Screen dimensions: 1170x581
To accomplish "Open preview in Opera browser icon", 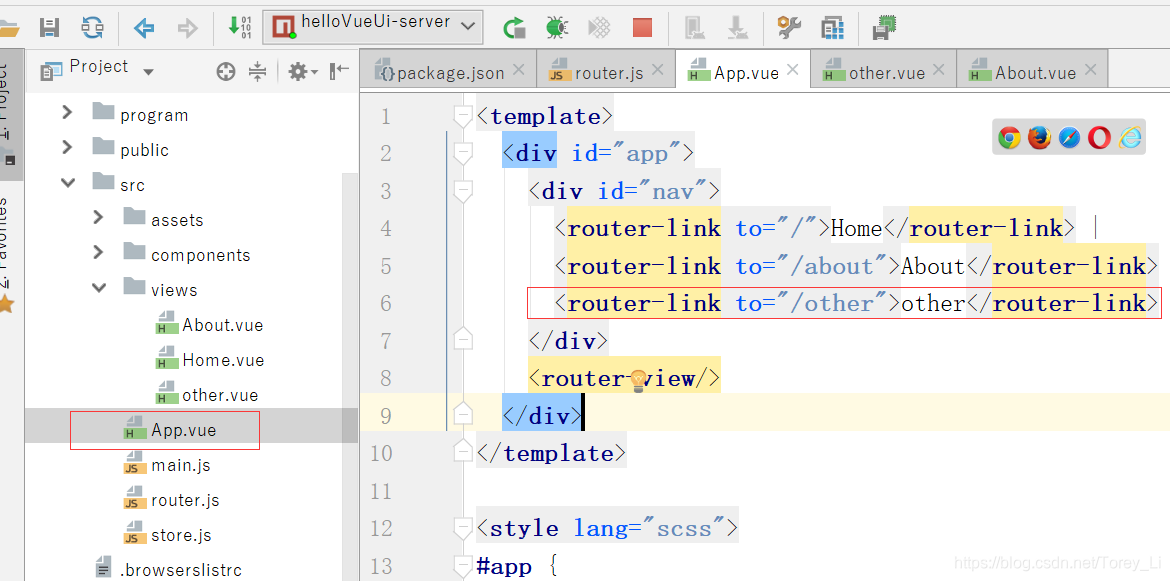I will 1099,138.
